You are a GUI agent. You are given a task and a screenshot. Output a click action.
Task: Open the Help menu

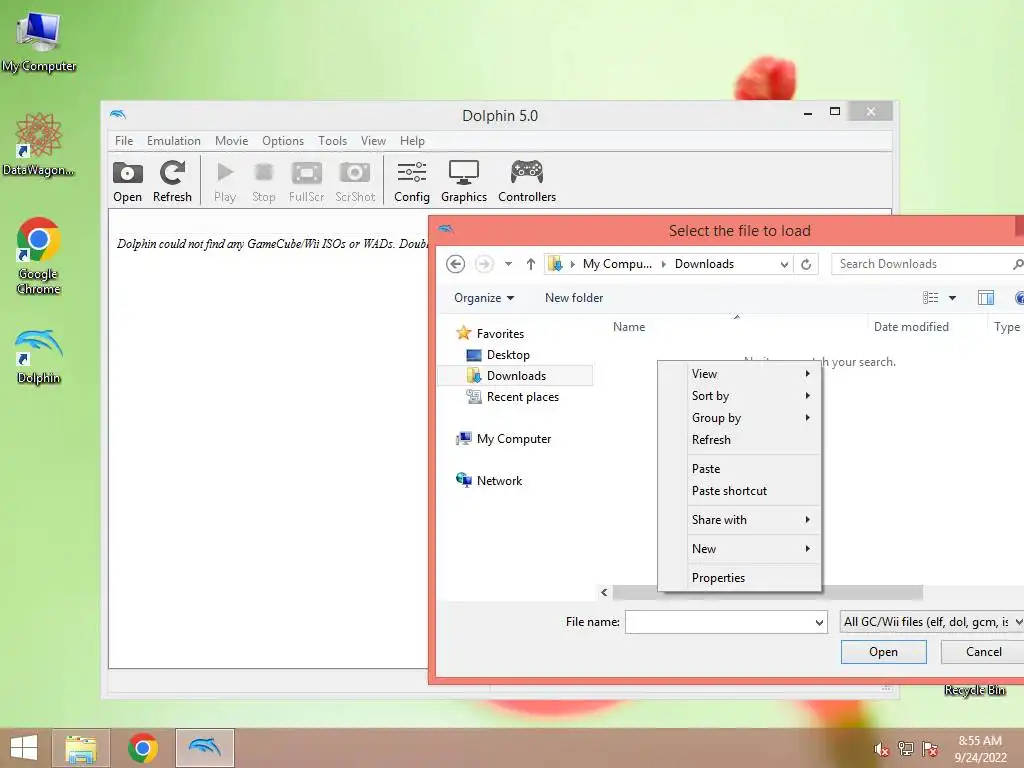412,140
